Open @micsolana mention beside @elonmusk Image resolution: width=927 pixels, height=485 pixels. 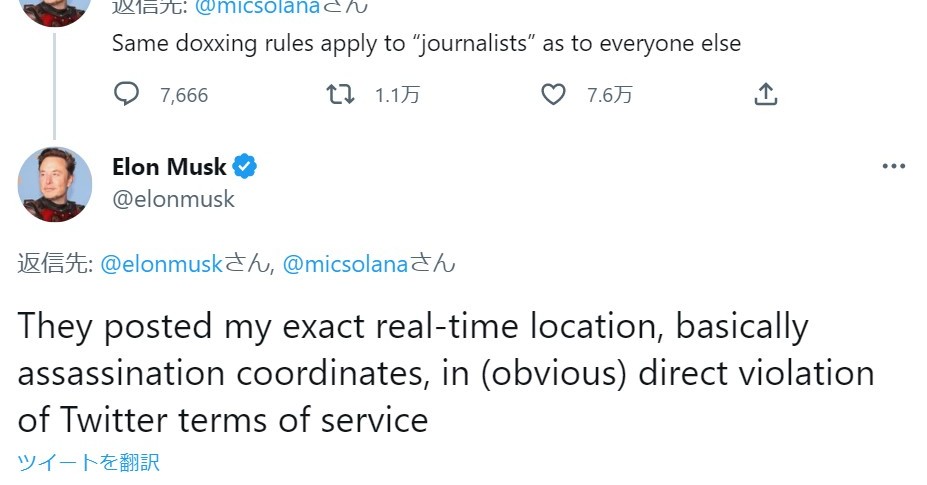coord(347,264)
